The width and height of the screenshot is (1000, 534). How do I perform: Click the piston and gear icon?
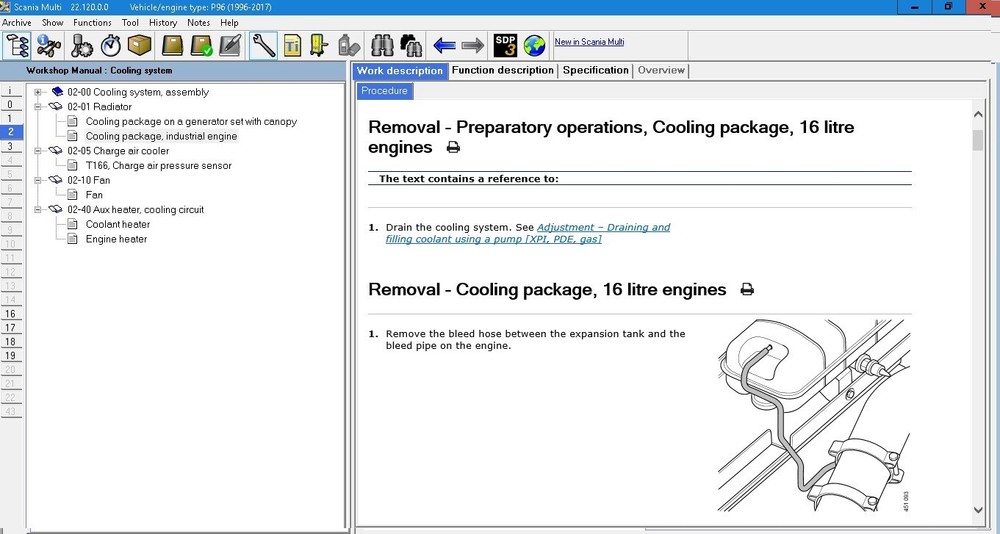pos(81,45)
